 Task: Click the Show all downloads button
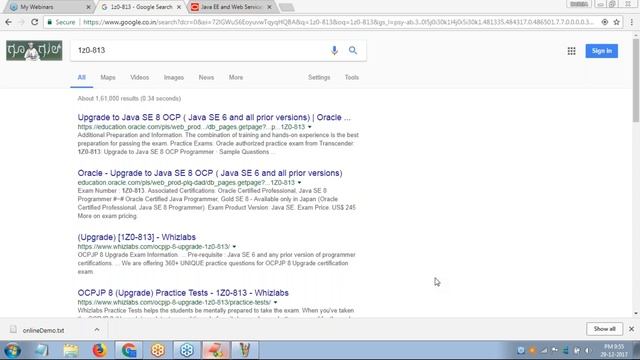(x=604, y=329)
